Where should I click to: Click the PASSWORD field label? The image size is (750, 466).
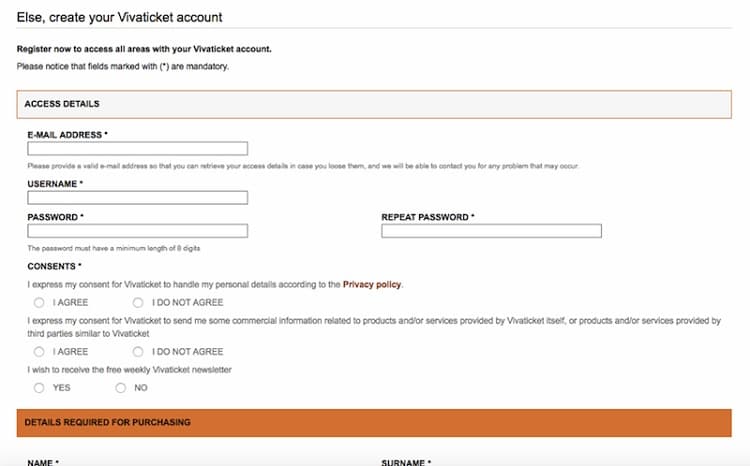click(x=55, y=217)
